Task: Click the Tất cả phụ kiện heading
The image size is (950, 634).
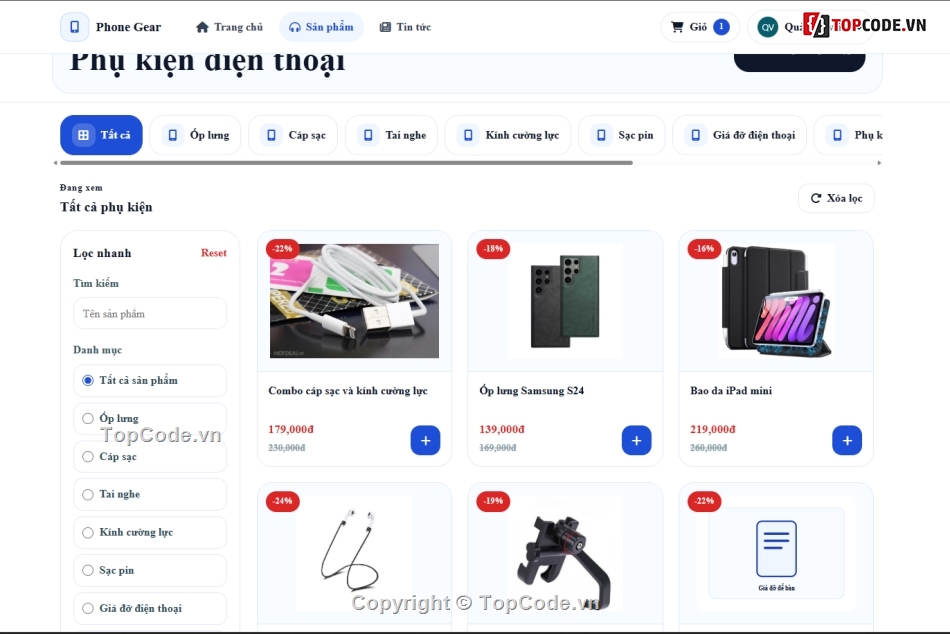Action: coord(106,207)
